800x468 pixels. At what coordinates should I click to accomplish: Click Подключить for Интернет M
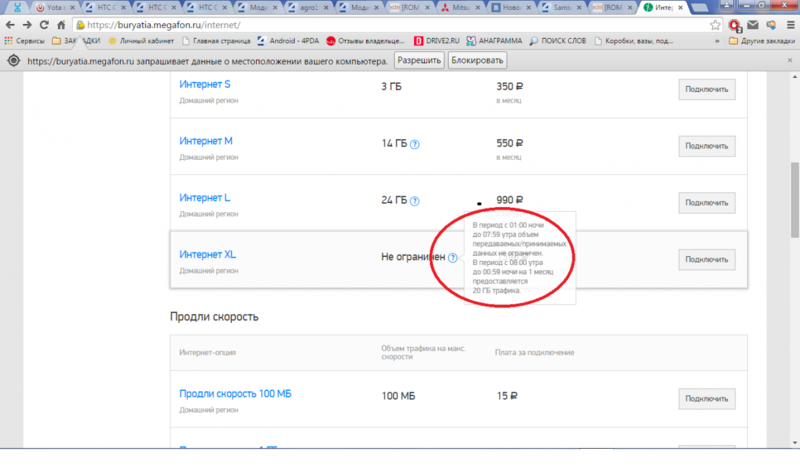(707, 146)
